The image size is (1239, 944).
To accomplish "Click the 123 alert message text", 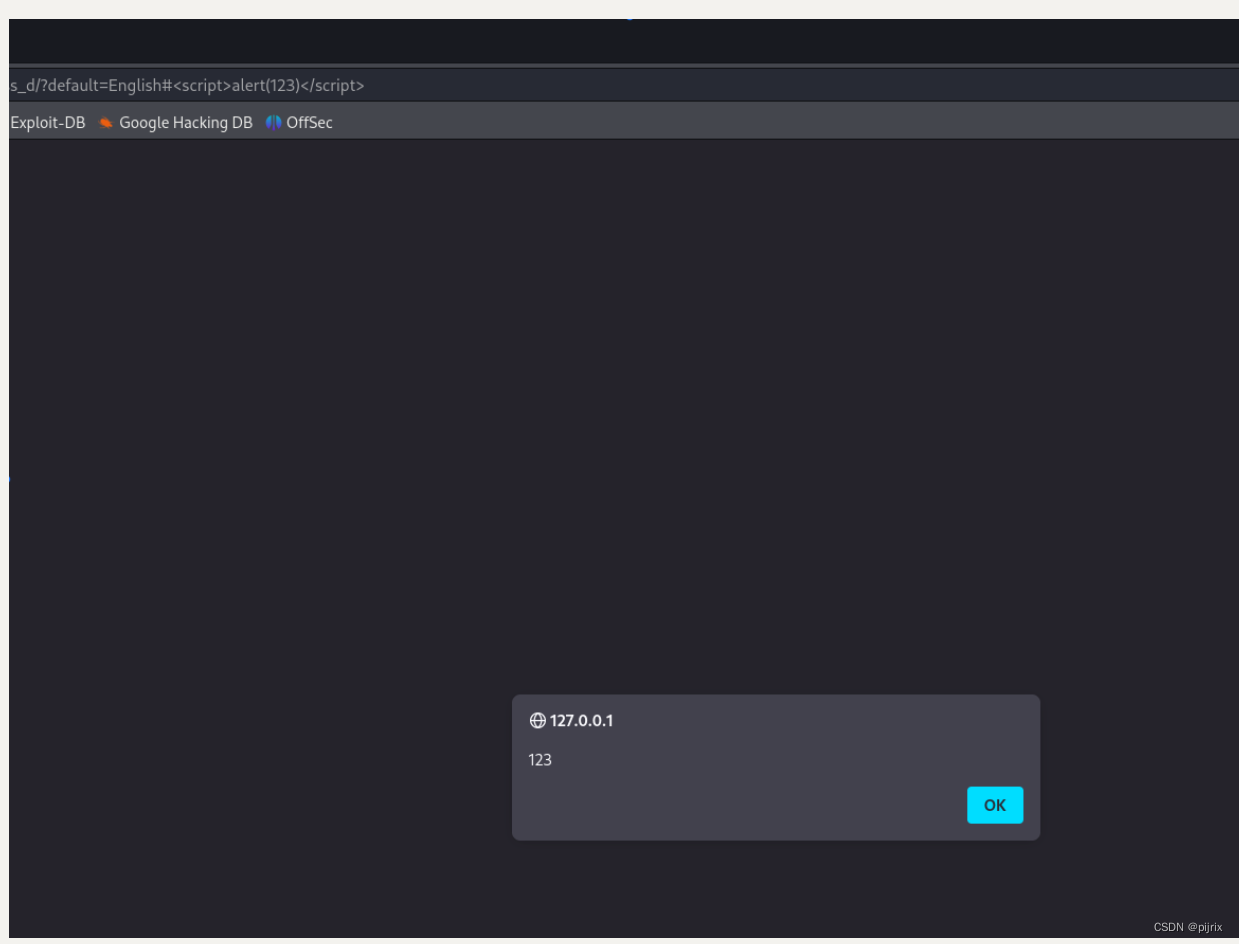I will [540, 760].
